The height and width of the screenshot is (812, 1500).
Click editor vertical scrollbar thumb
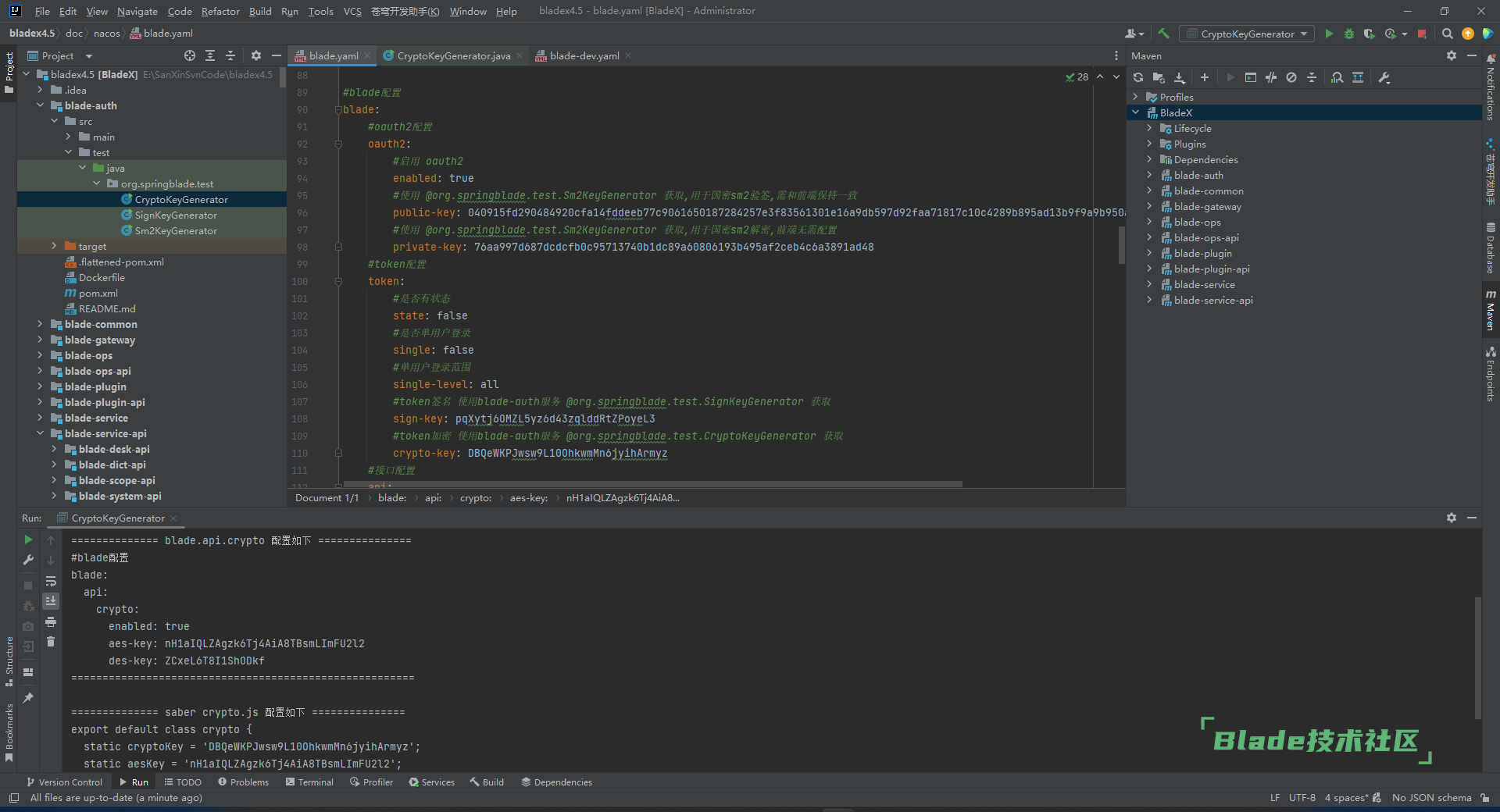(1122, 244)
